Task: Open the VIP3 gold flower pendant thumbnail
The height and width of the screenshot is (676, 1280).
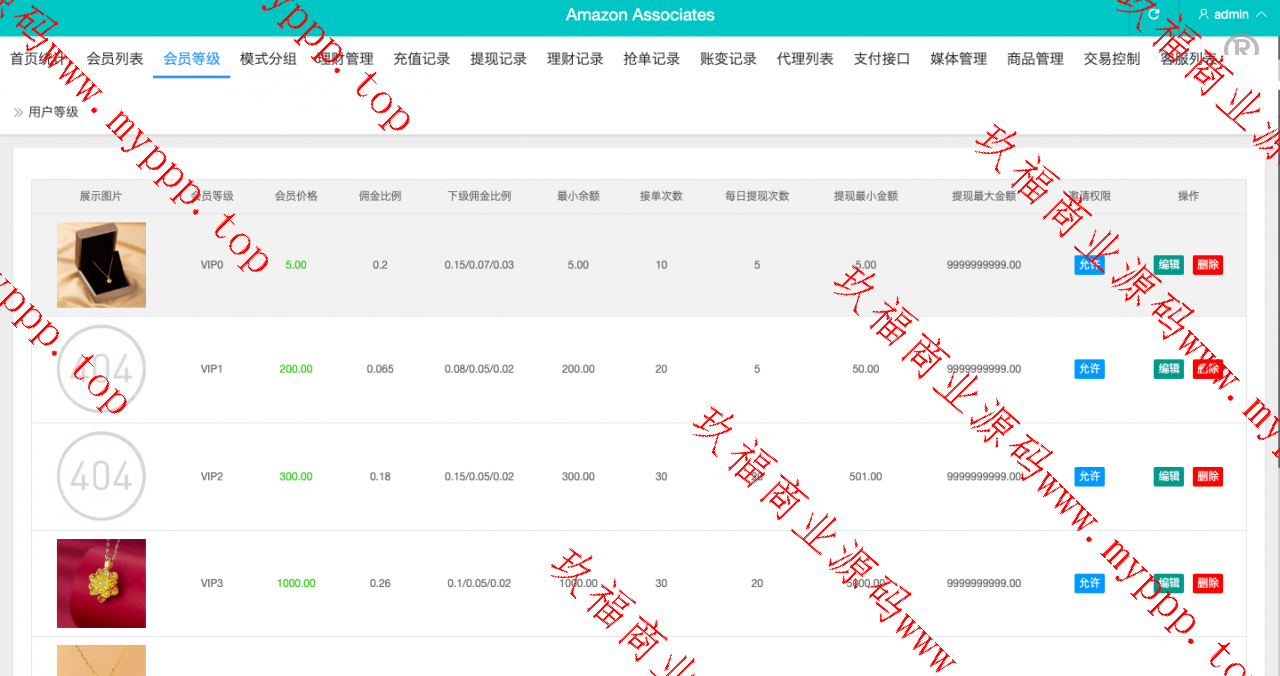Action: pos(101,583)
